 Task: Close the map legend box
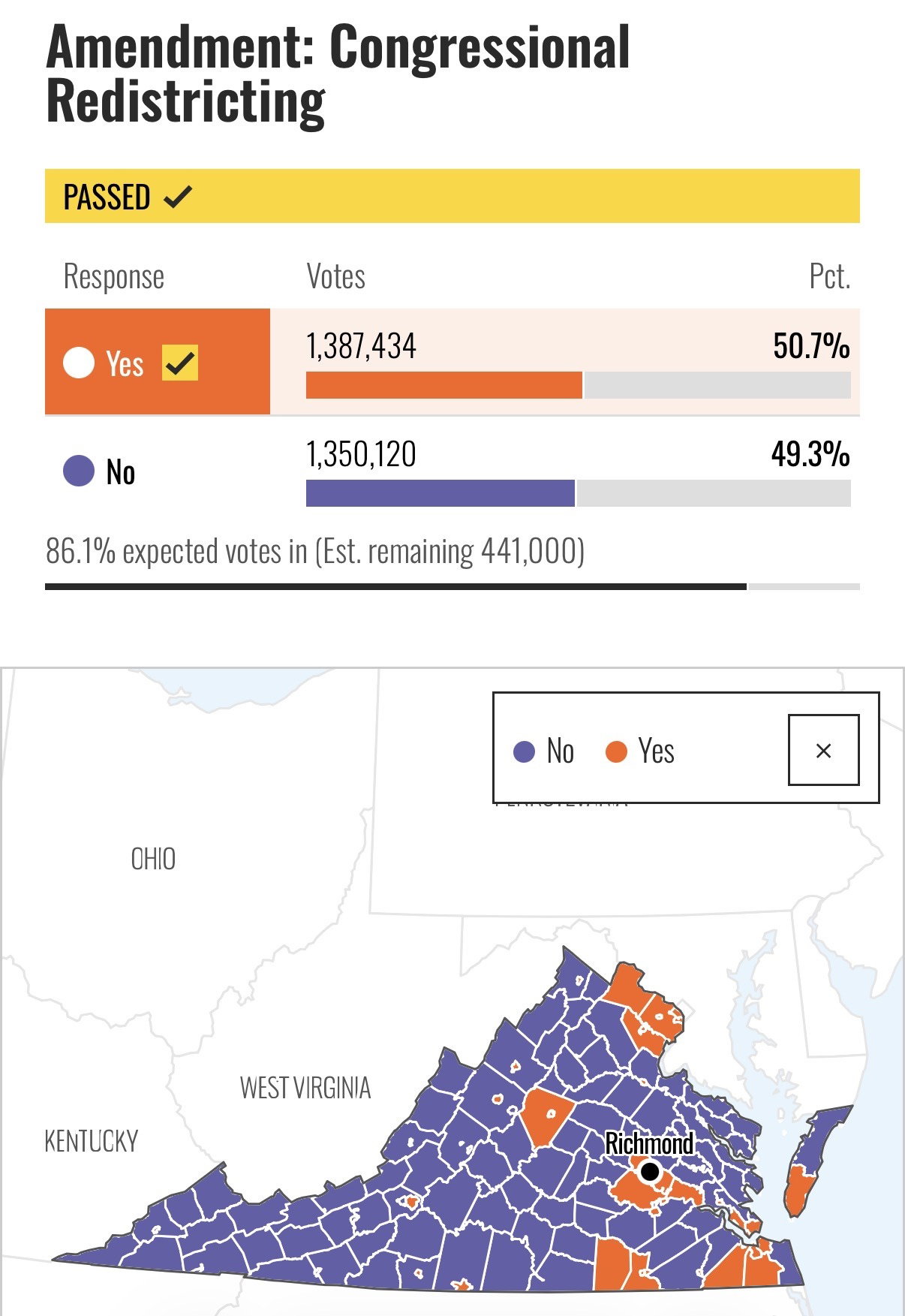(x=823, y=750)
